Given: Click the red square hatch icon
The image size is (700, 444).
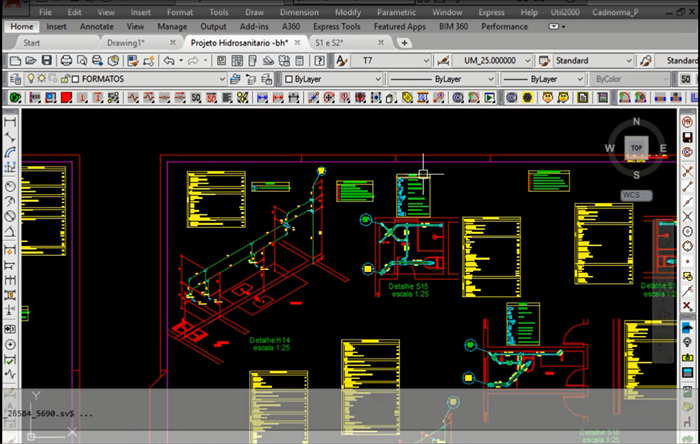Looking at the screenshot, I should 67,97.
